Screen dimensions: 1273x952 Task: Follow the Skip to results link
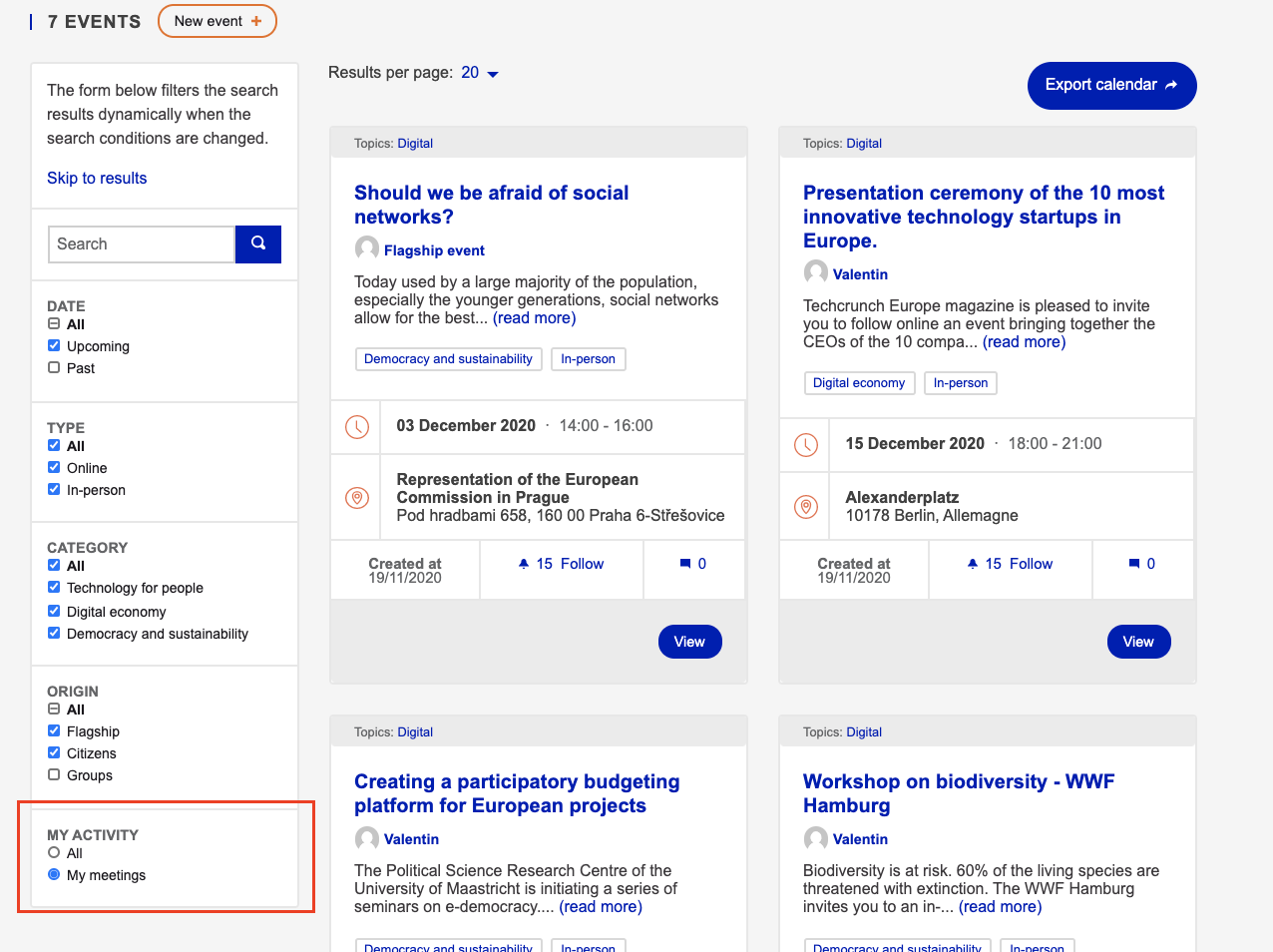click(97, 178)
